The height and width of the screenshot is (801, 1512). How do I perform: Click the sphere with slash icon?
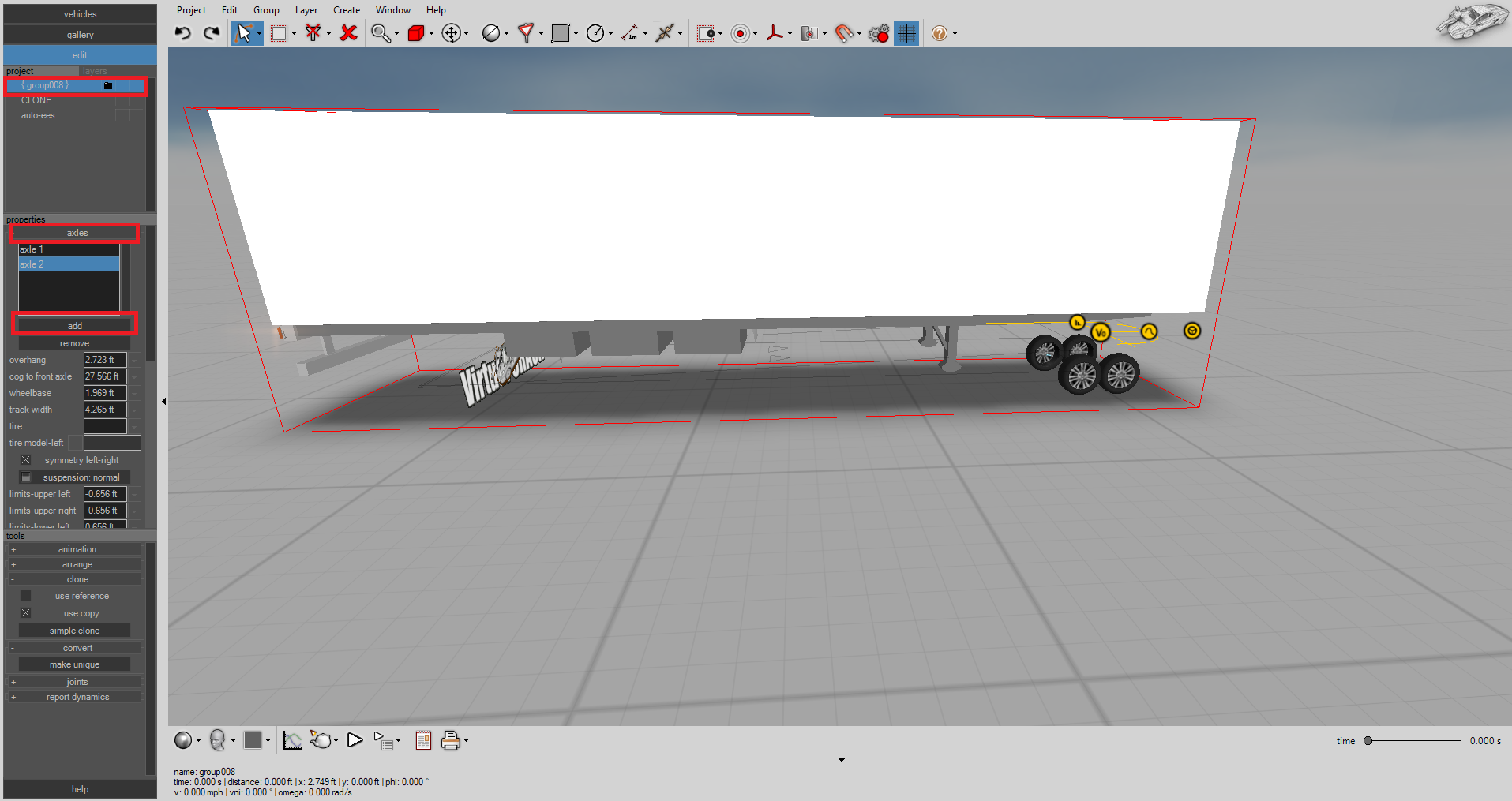(490, 33)
